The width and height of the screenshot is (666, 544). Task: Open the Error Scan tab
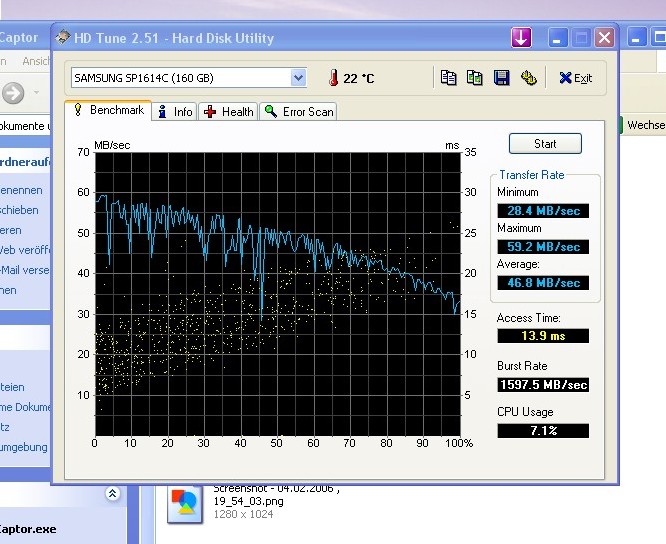tap(298, 112)
